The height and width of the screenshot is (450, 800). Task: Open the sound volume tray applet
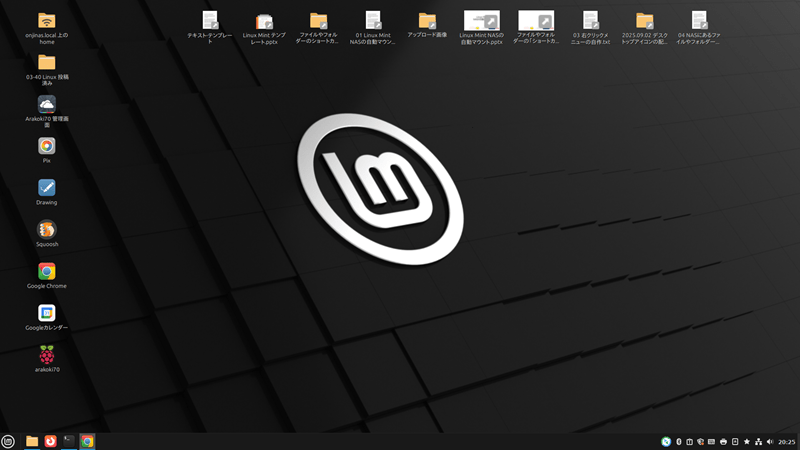click(x=770, y=442)
